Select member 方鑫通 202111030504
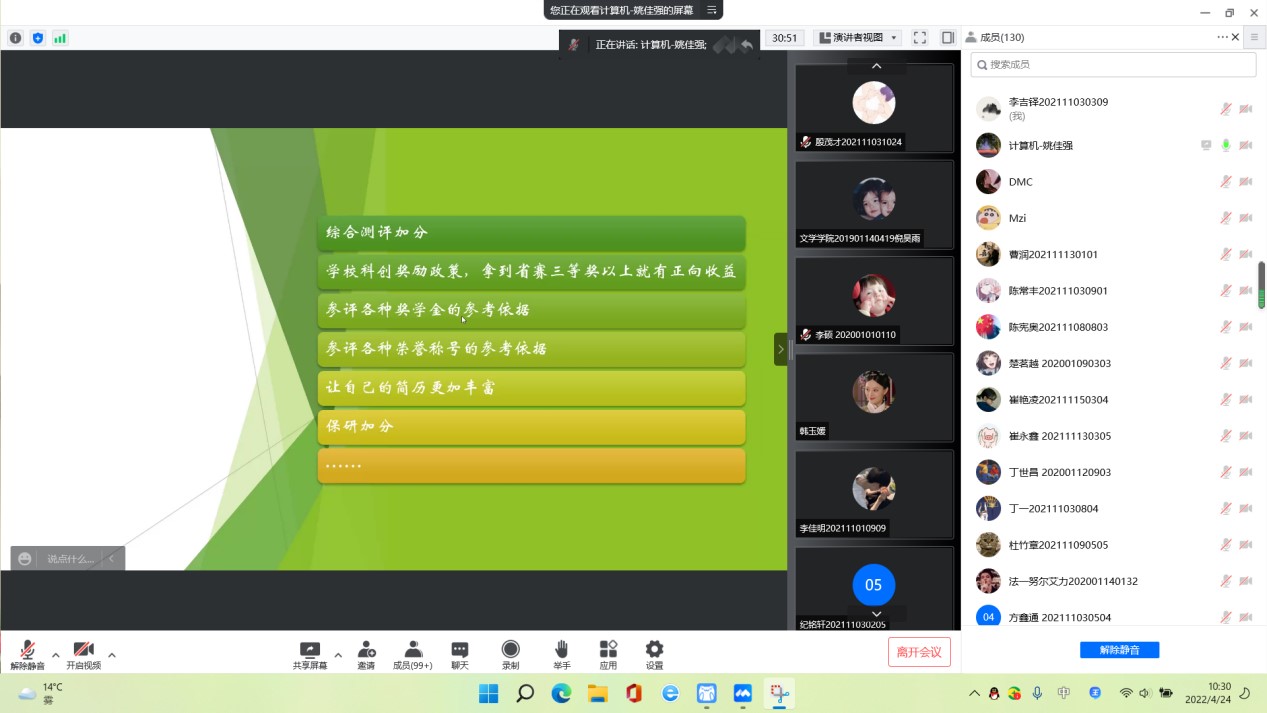The height and width of the screenshot is (713, 1267). tap(1113, 617)
